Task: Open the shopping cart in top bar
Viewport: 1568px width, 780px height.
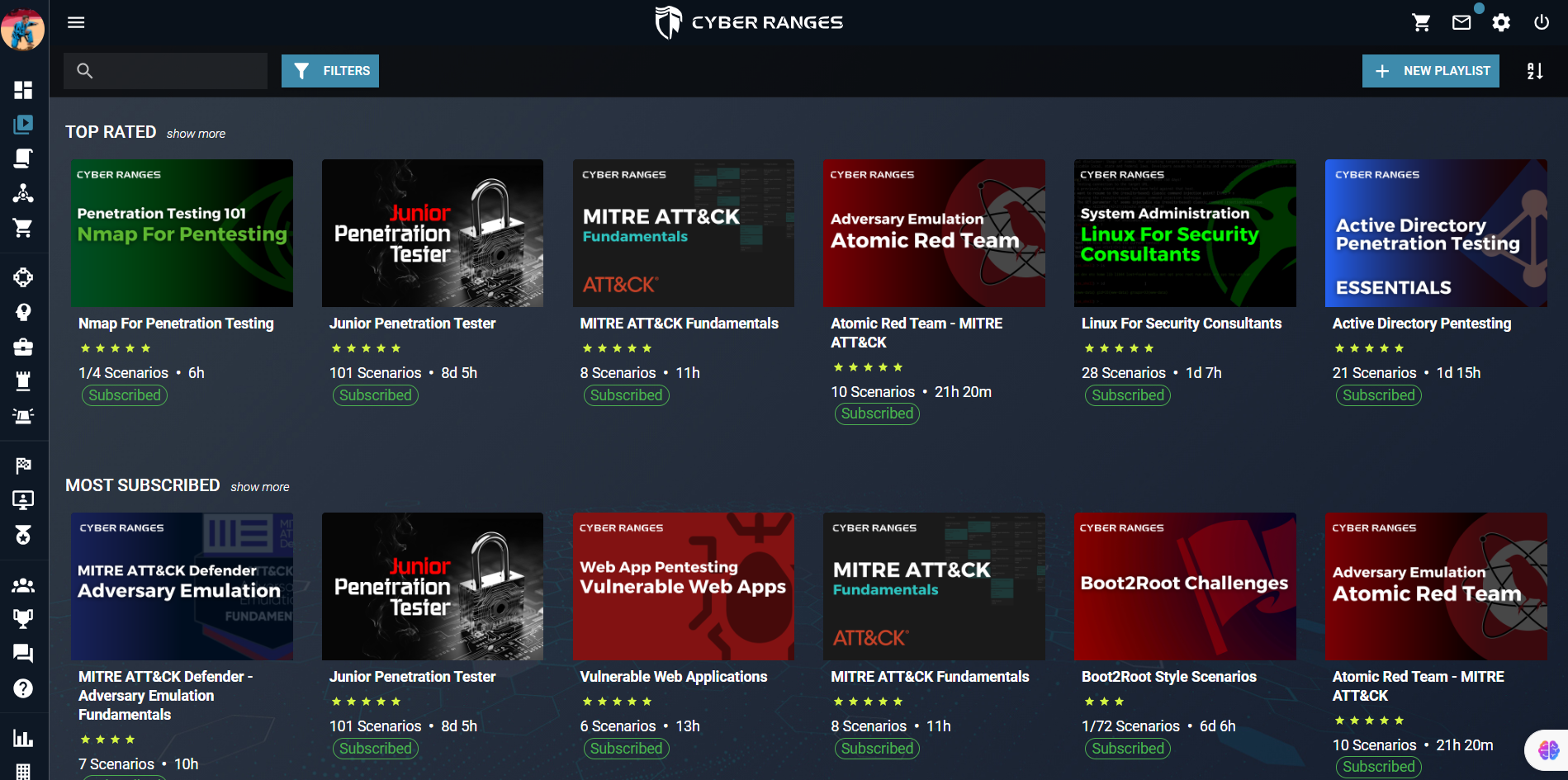Action: (1421, 22)
